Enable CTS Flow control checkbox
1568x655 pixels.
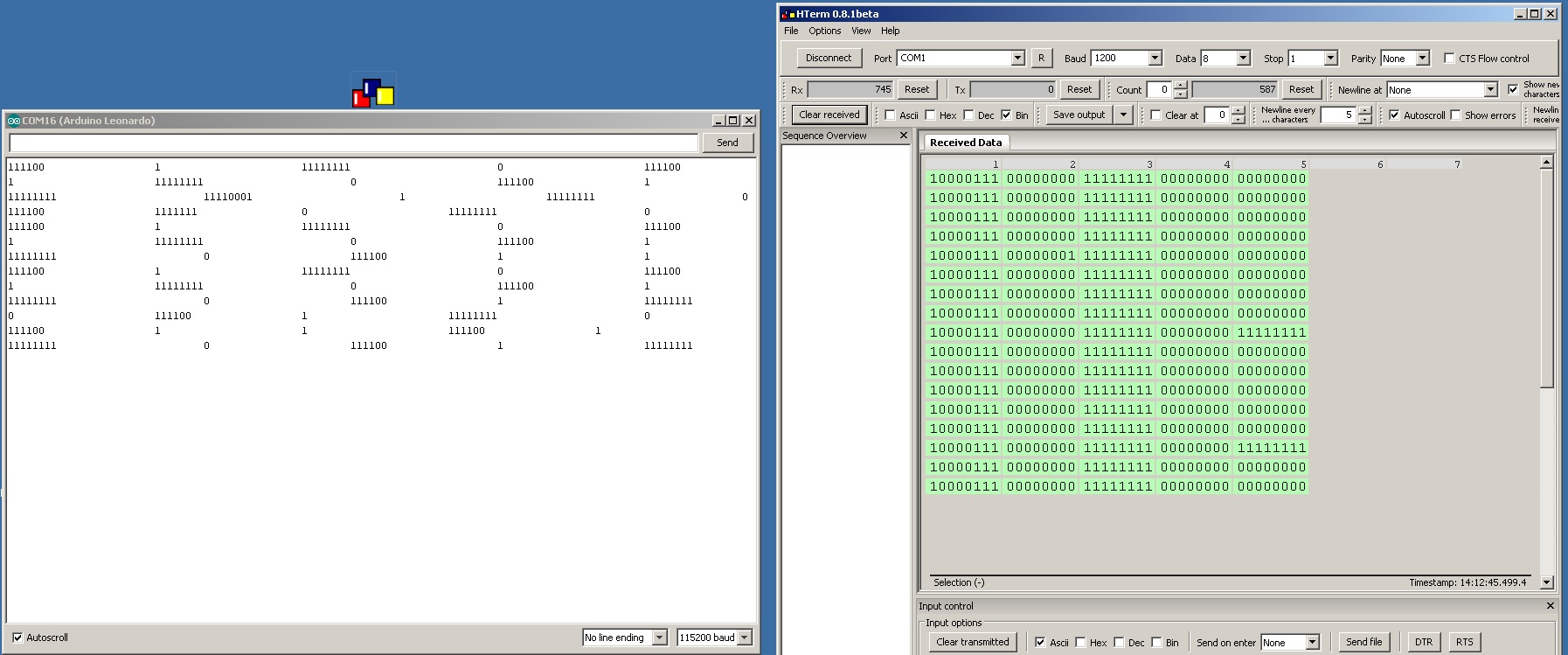pyautogui.click(x=1449, y=59)
